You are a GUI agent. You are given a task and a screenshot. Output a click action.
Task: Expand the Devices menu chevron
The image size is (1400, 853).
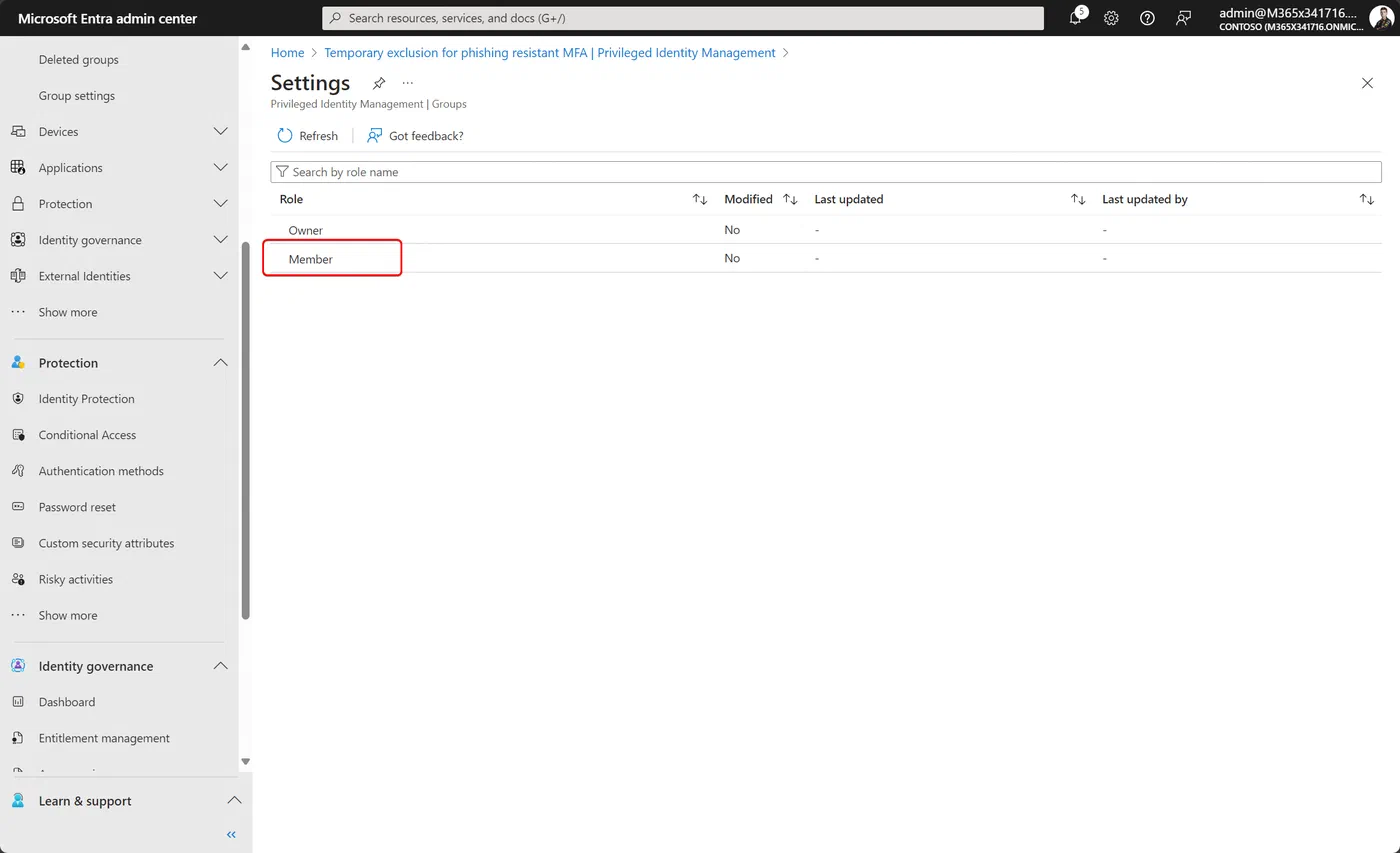click(221, 132)
